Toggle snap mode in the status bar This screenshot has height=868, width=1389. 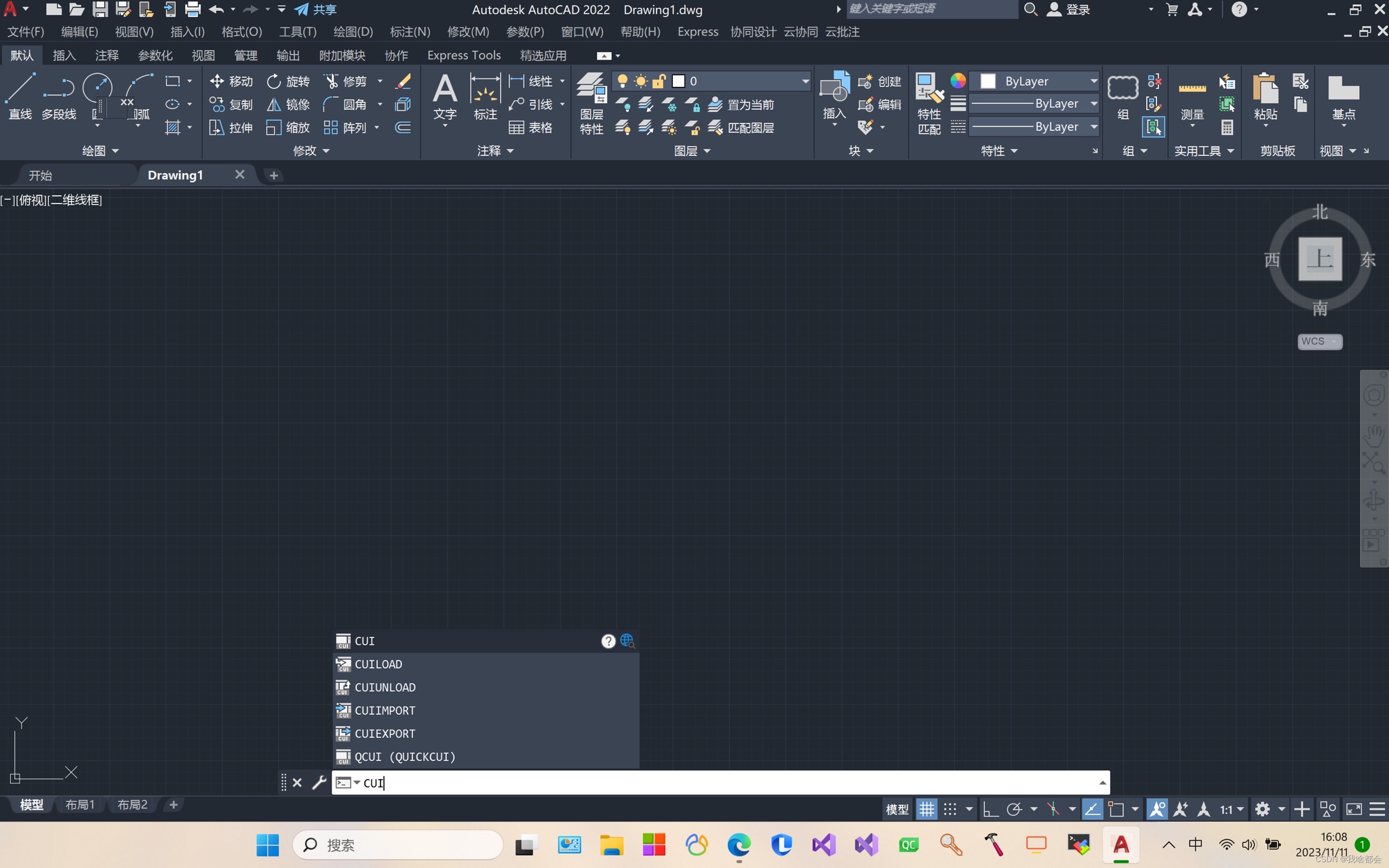tap(950, 809)
